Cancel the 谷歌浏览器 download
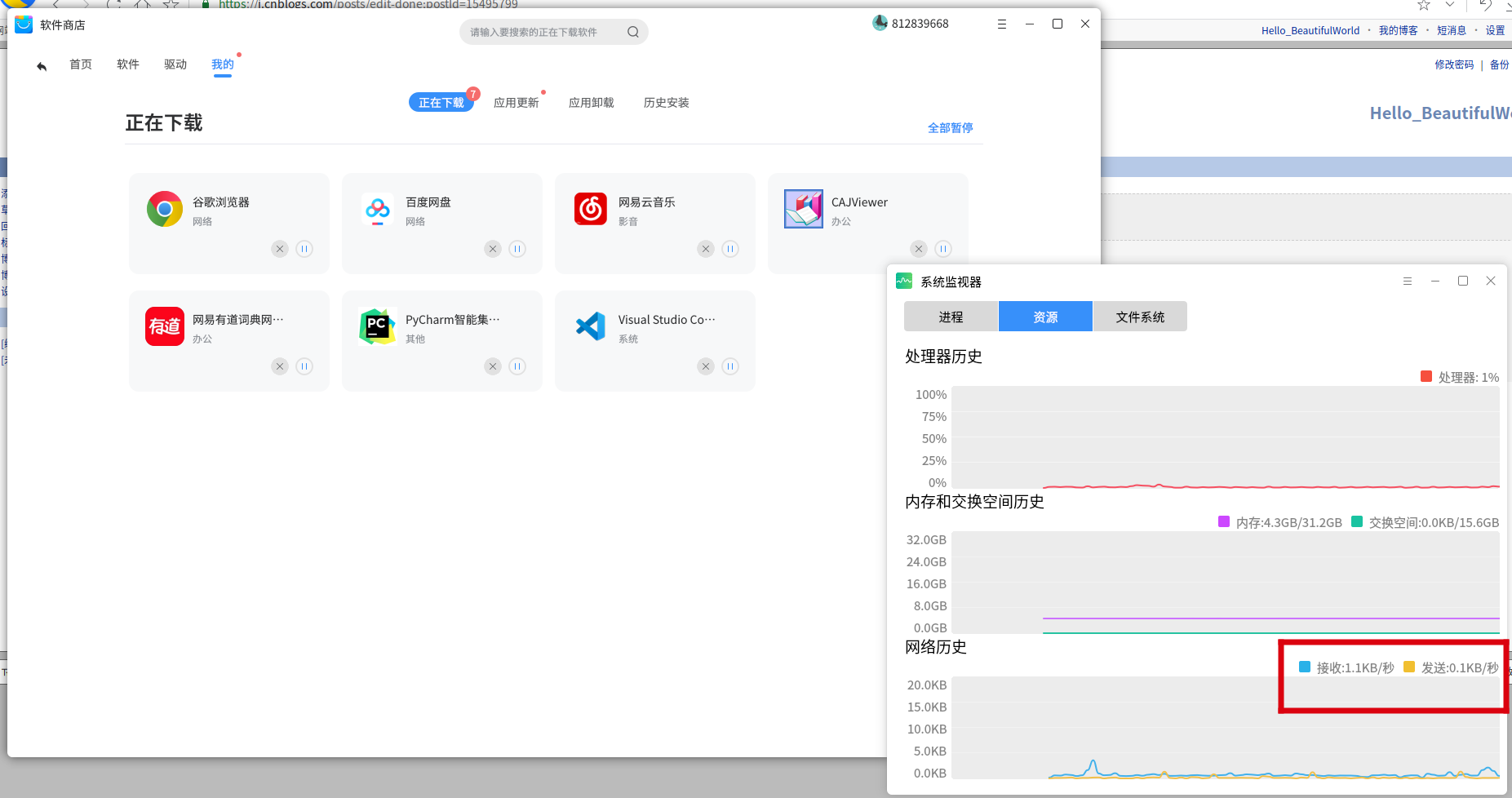This screenshot has width=1512, height=798. pyautogui.click(x=280, y=249)
